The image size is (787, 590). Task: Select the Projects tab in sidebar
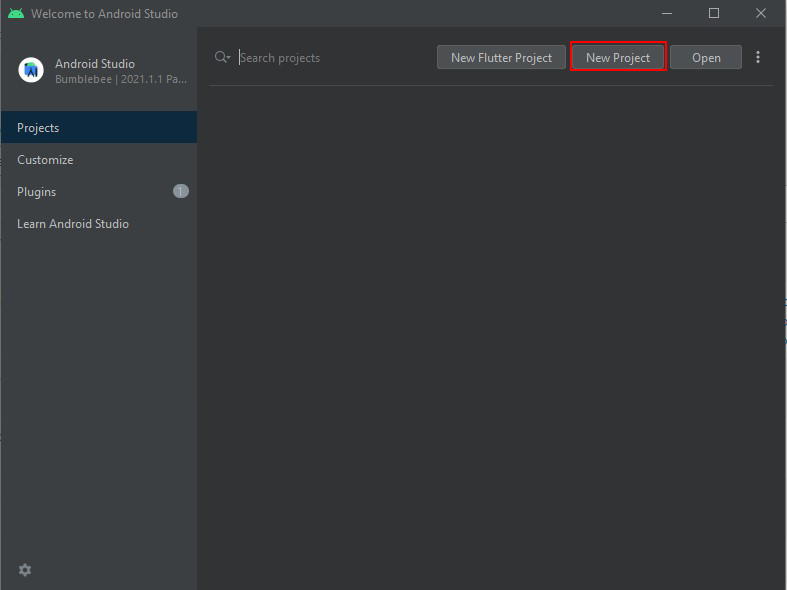point(99,127)
